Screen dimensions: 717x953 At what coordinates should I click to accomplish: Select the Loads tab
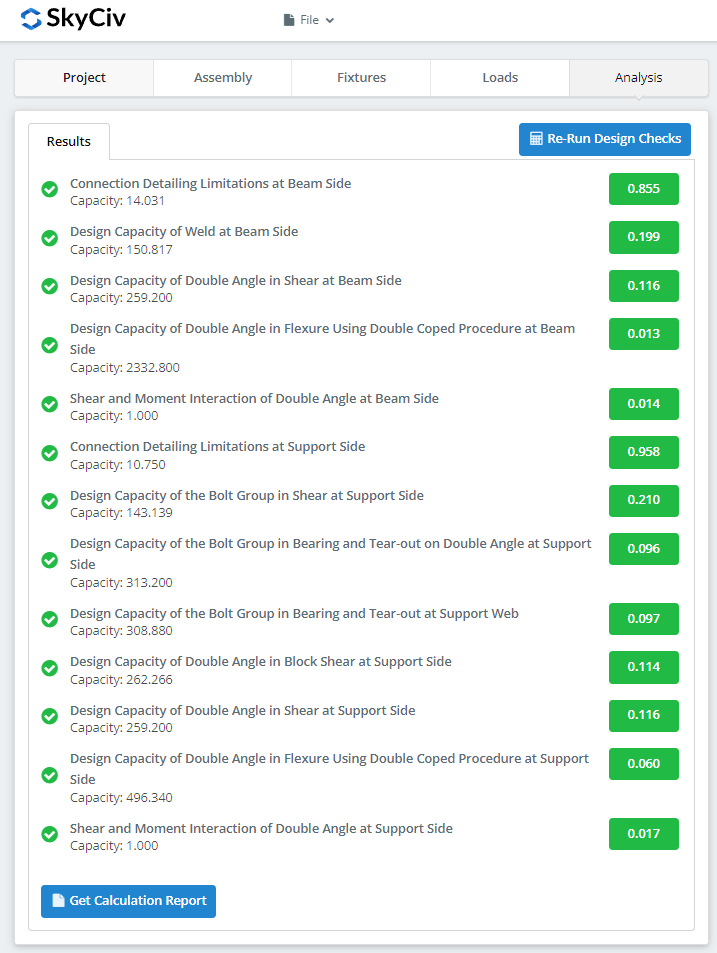click(500, 78)
